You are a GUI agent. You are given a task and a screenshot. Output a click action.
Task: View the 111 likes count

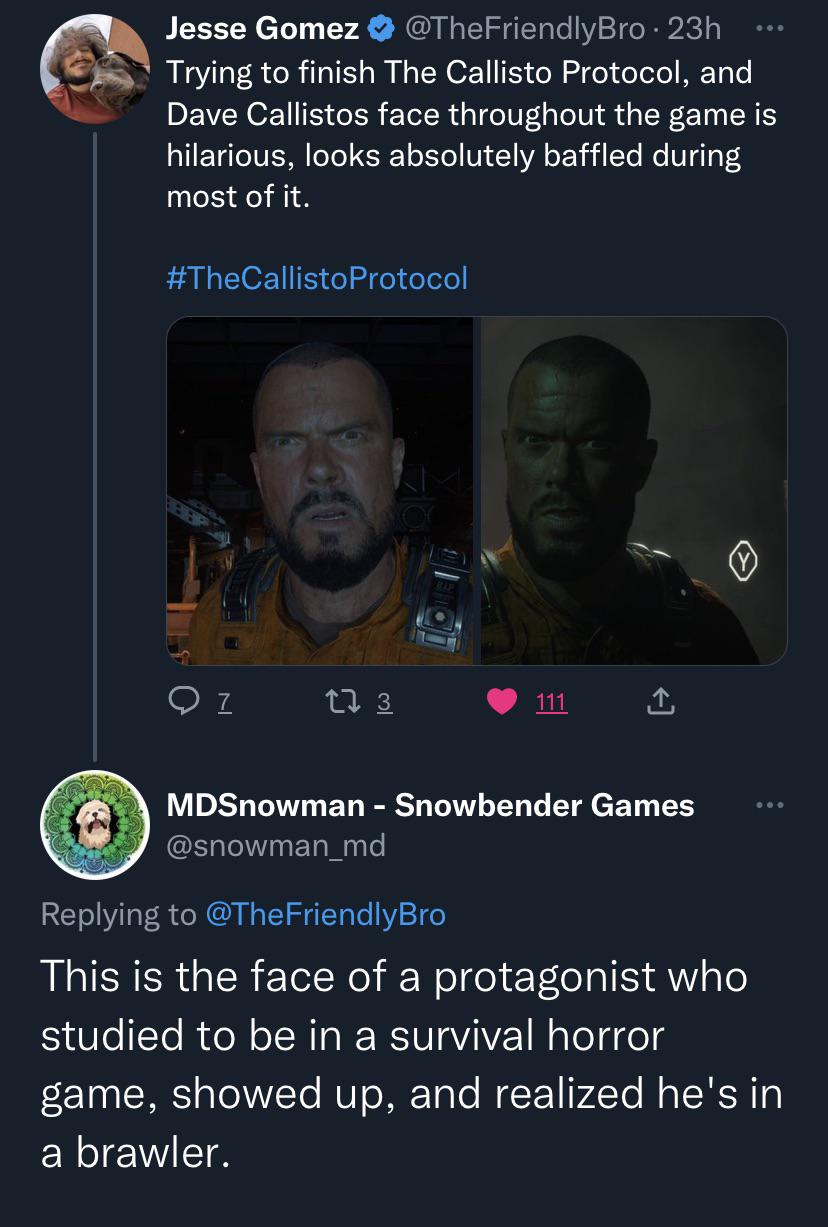[551, 704]
